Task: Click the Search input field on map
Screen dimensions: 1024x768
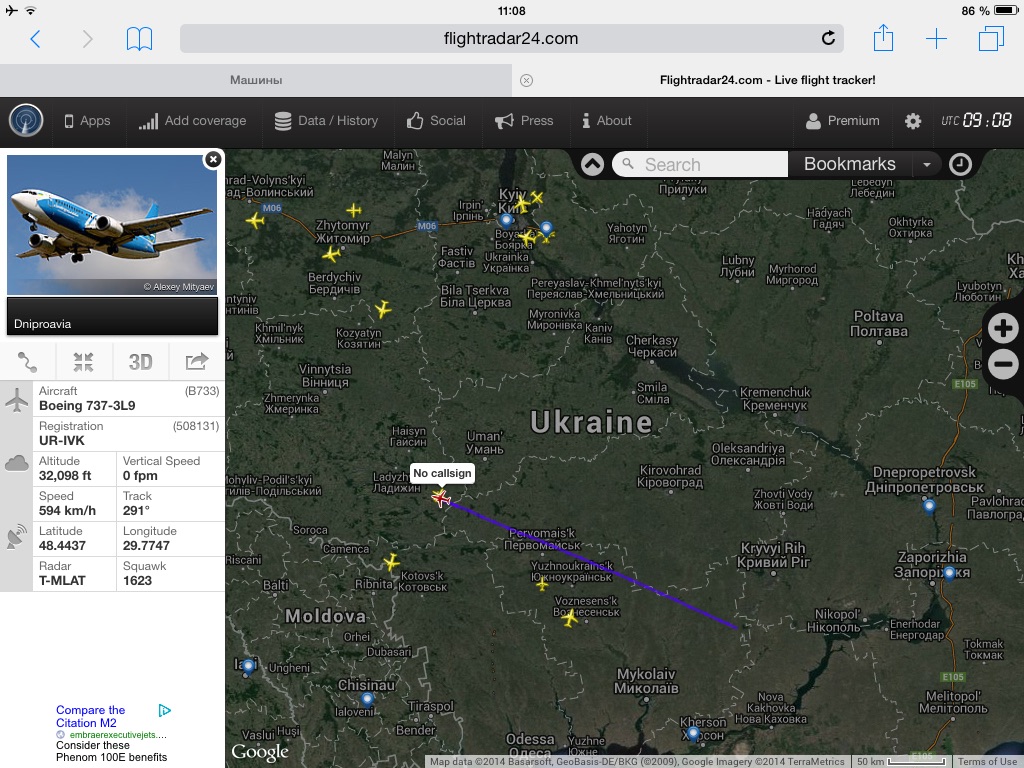Action: [x=700, y=165]
